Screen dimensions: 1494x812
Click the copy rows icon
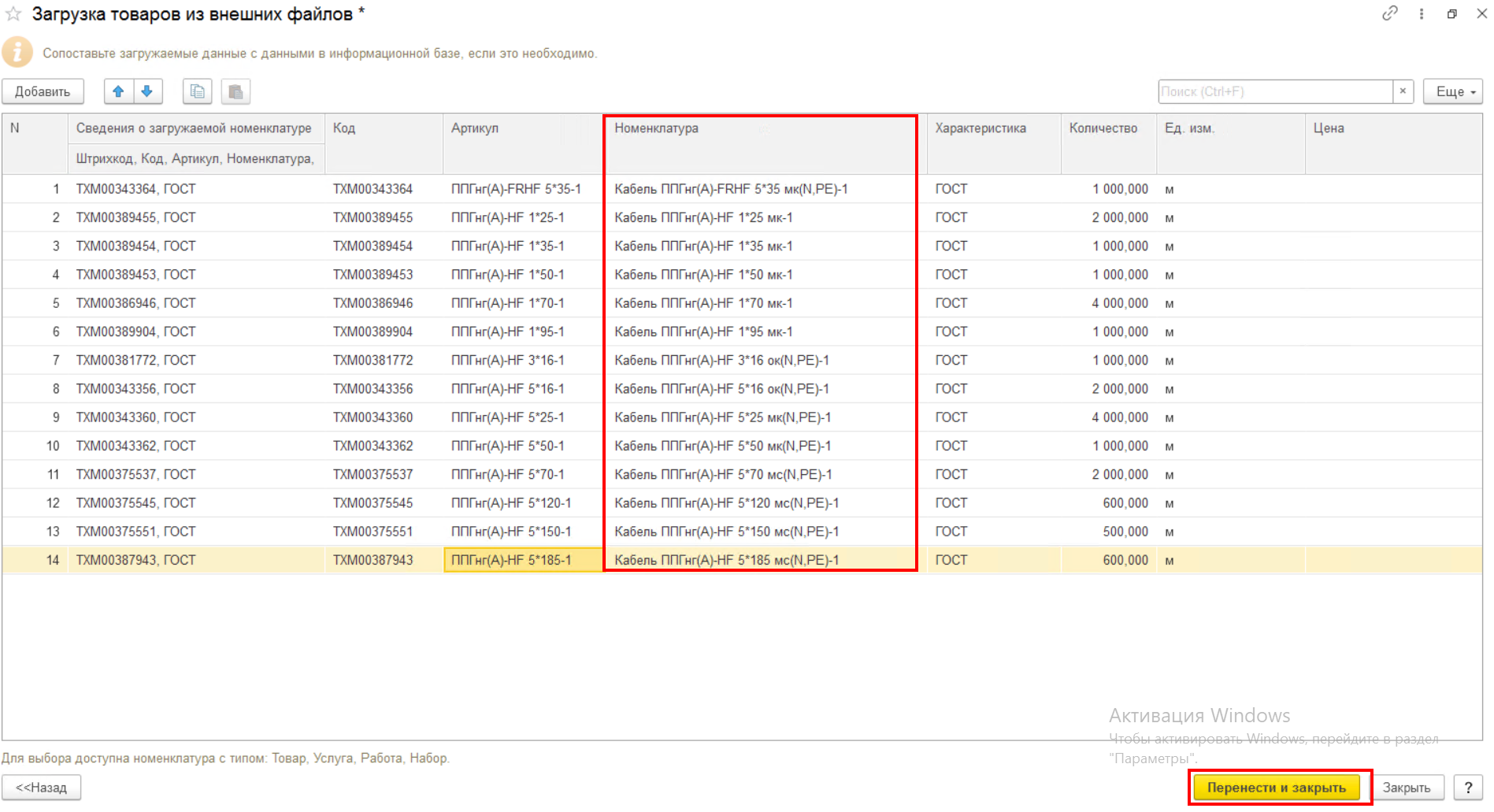198,91
